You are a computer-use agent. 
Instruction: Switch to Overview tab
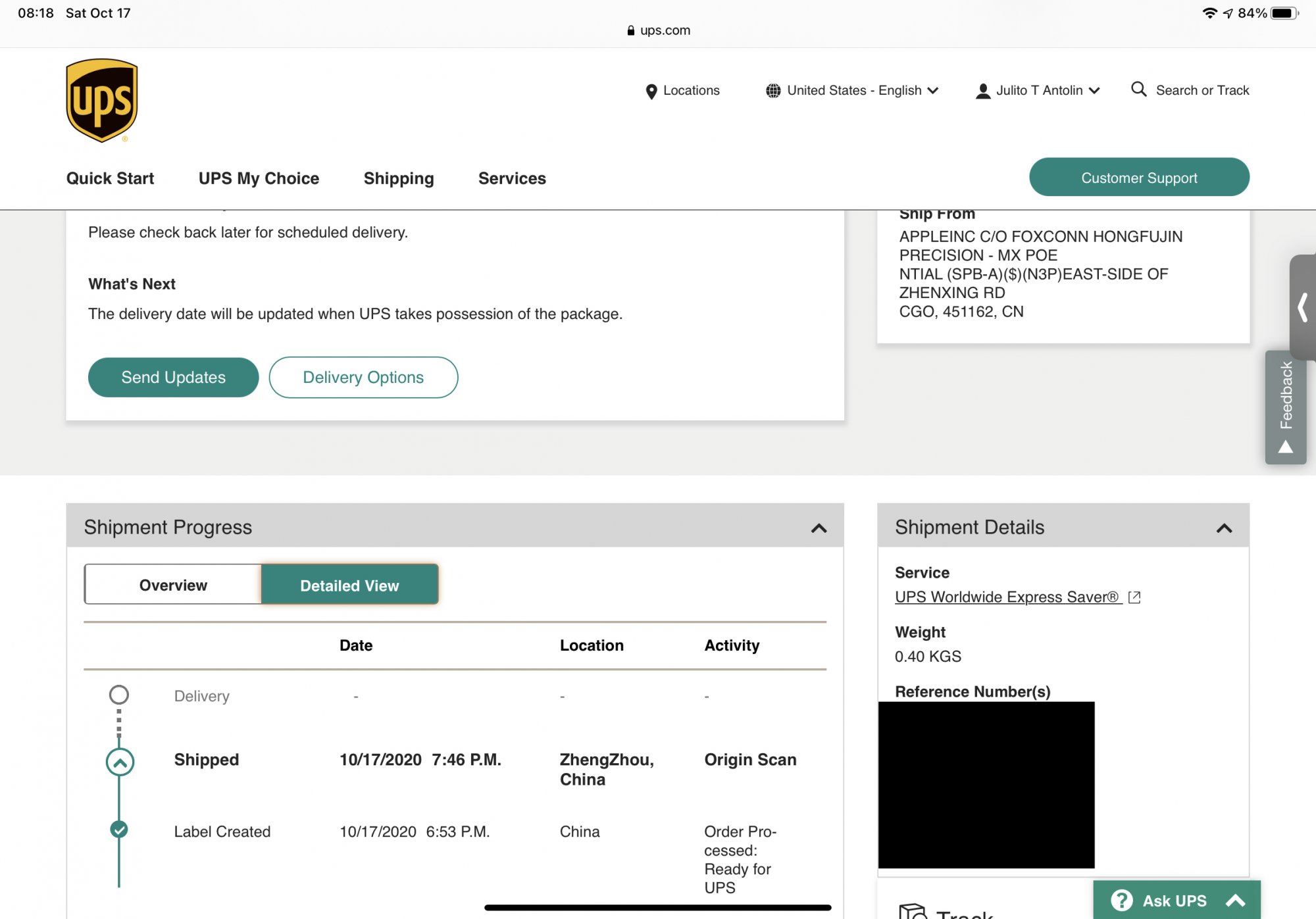point(173,585)
